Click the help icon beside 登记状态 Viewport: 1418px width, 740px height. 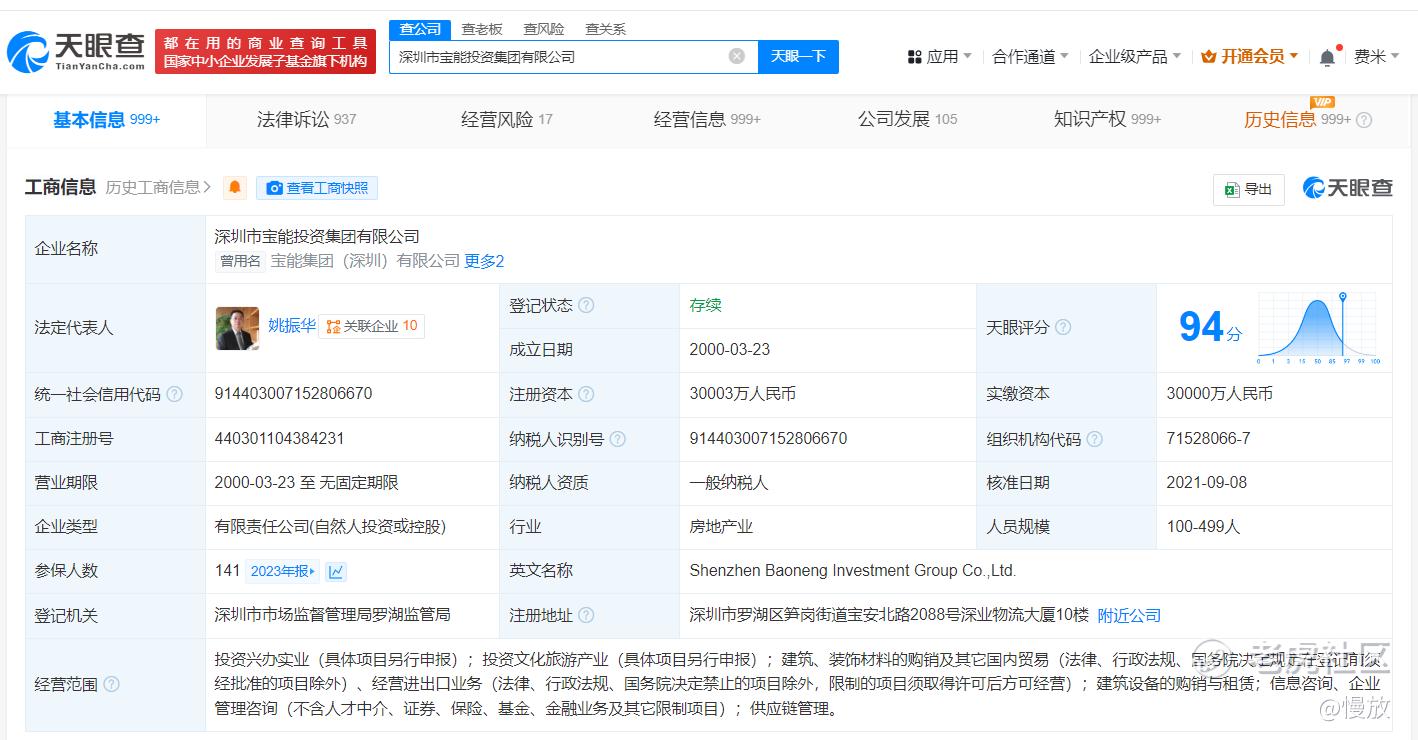[586, 305]
